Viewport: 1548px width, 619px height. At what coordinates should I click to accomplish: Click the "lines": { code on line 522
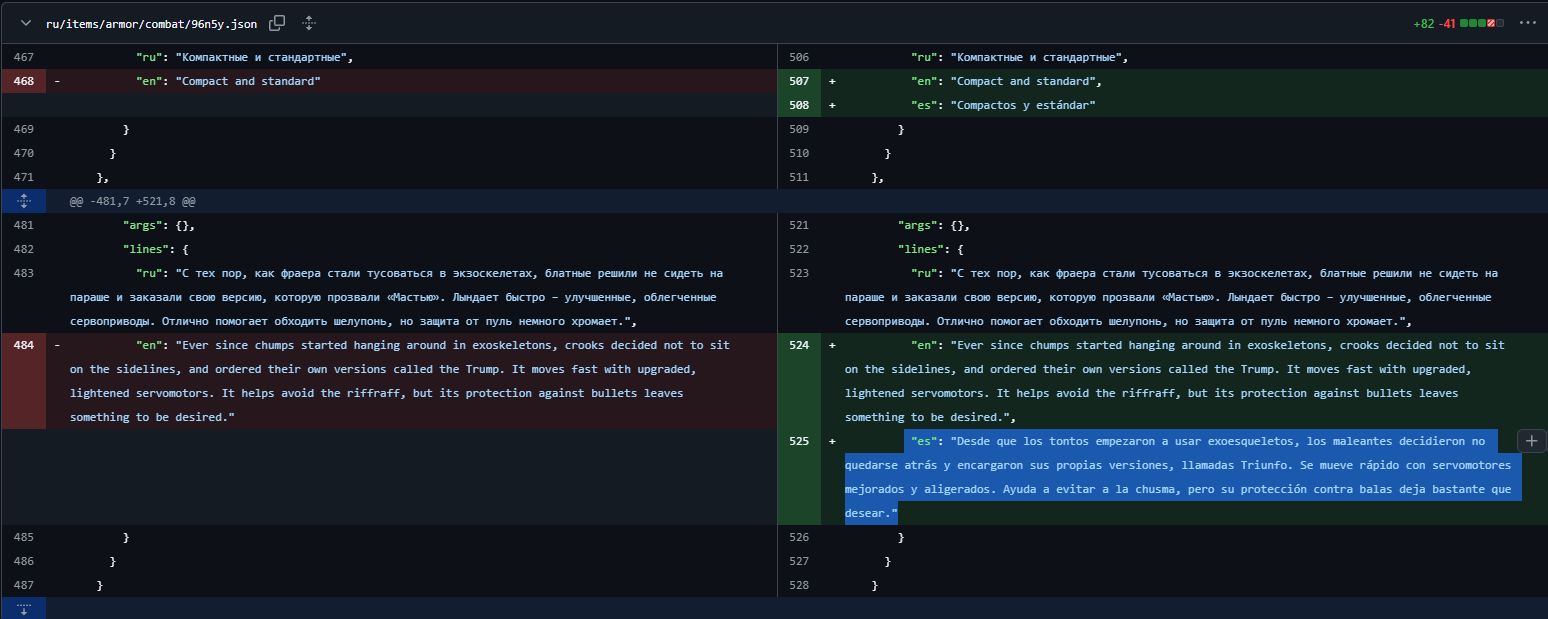(931, 249)
